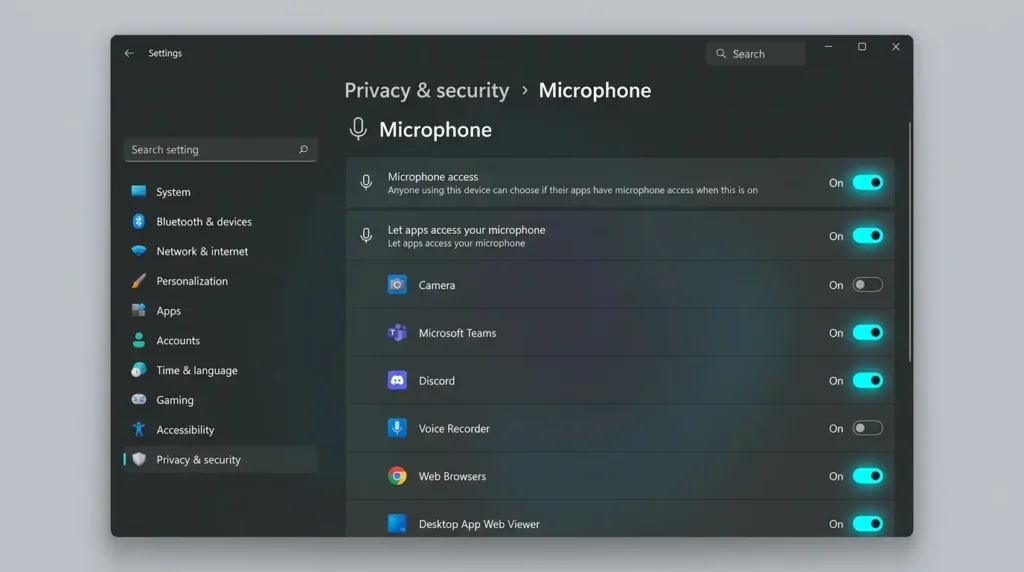Open Gaming label in sidebar

(175, 400)
